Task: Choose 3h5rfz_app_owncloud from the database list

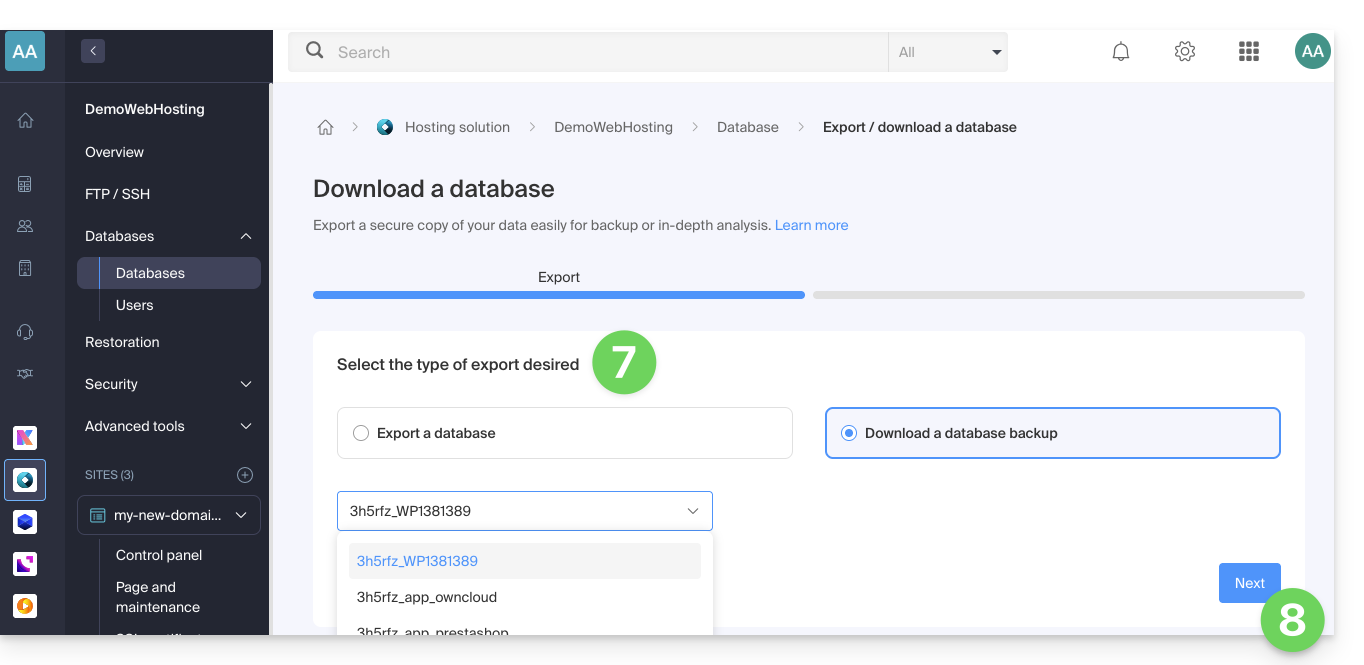Action: click(x=427, y=597)
